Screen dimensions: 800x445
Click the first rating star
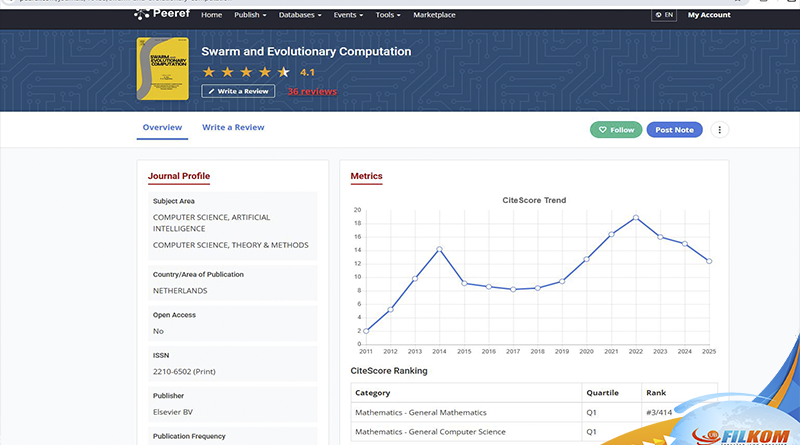[209, 72]
